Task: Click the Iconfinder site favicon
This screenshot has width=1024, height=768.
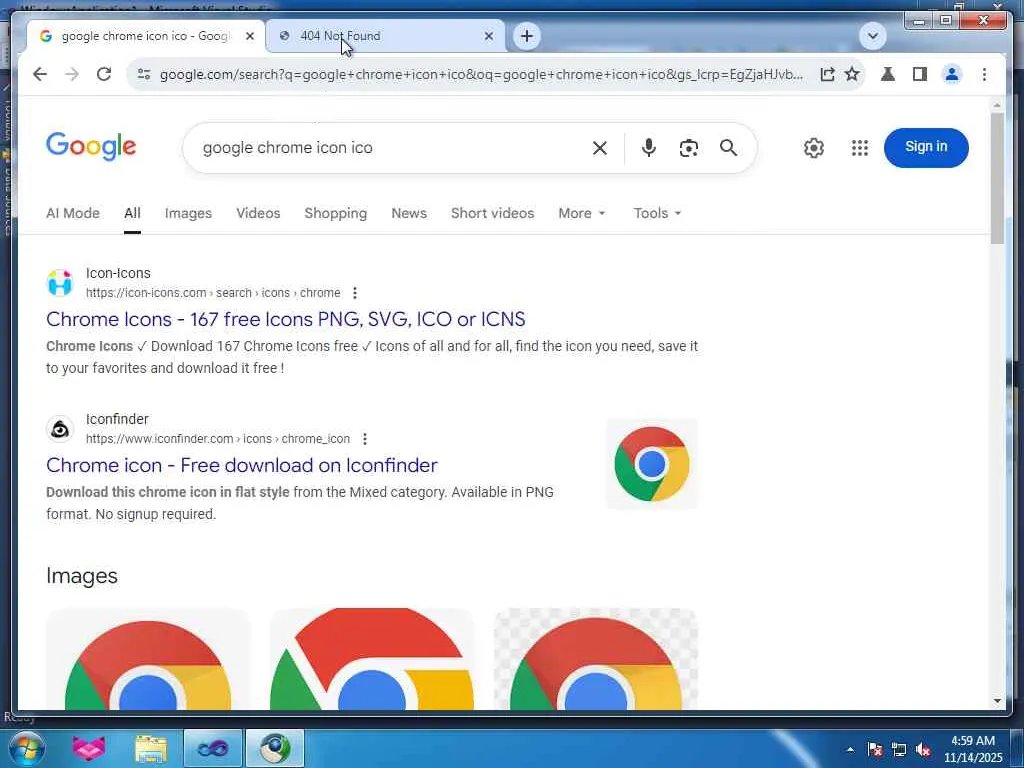Action: click(x=60, y=429)
